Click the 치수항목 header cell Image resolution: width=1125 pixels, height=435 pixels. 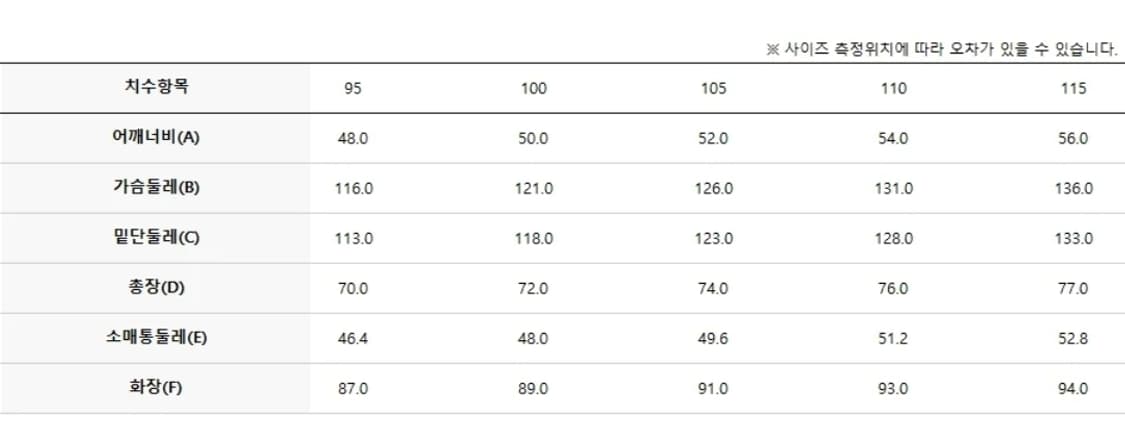[156, 87]
